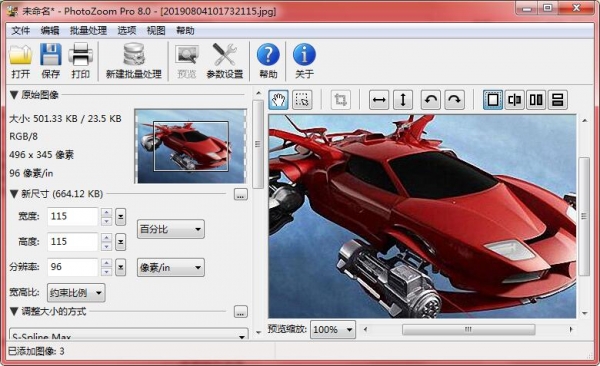The width and height of the screenshot is (600, 366).
Task: Open the 帮助 question mark icon
Action: pyautogui.click(x=268, y=54)
